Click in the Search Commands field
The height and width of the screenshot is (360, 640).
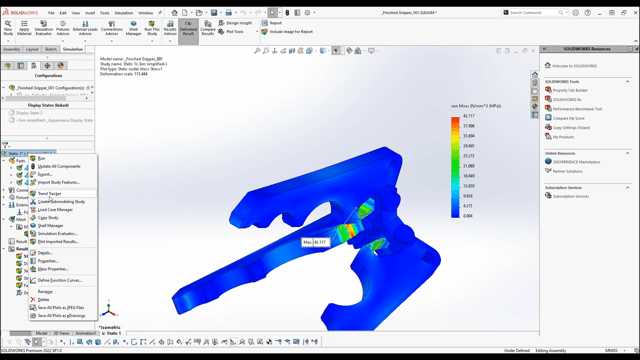coord(534,13)
